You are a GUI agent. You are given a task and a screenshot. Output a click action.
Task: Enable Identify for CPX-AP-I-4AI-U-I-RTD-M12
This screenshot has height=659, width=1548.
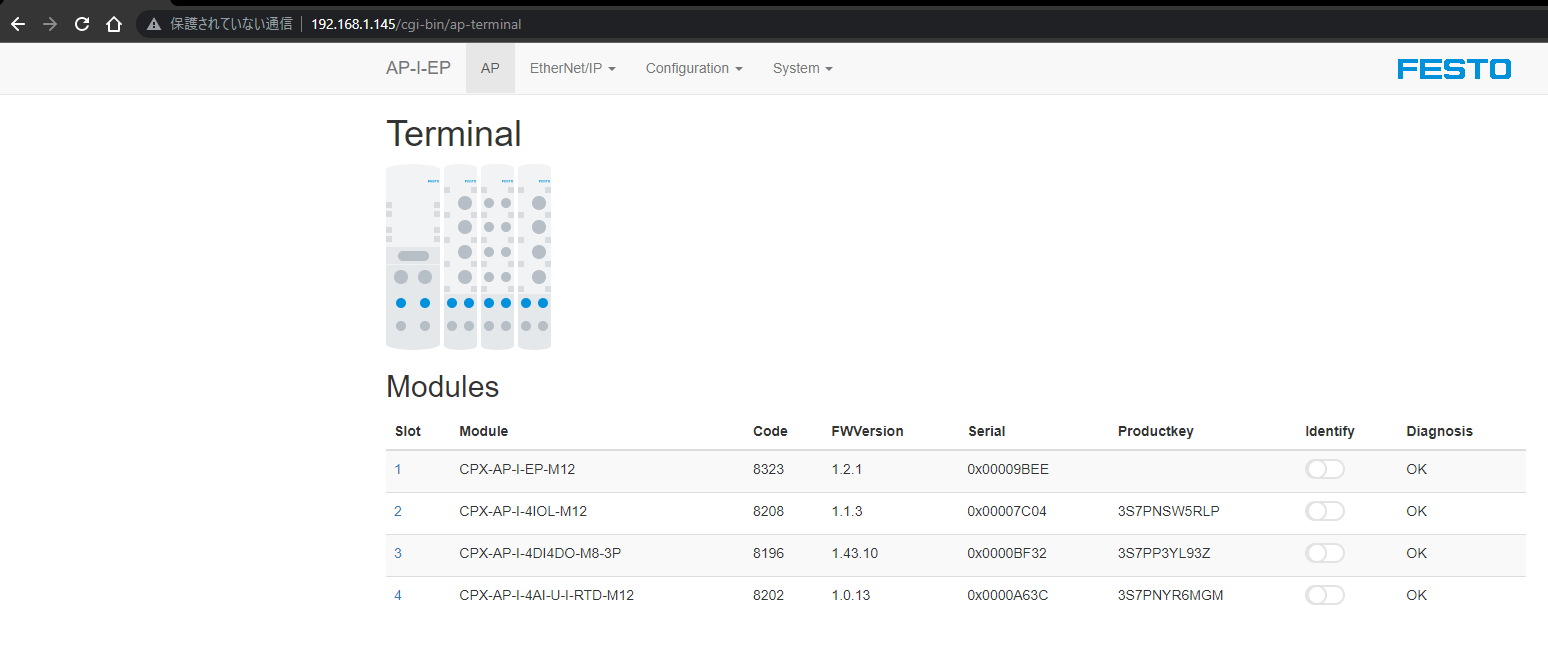[x=1325, y=595]
